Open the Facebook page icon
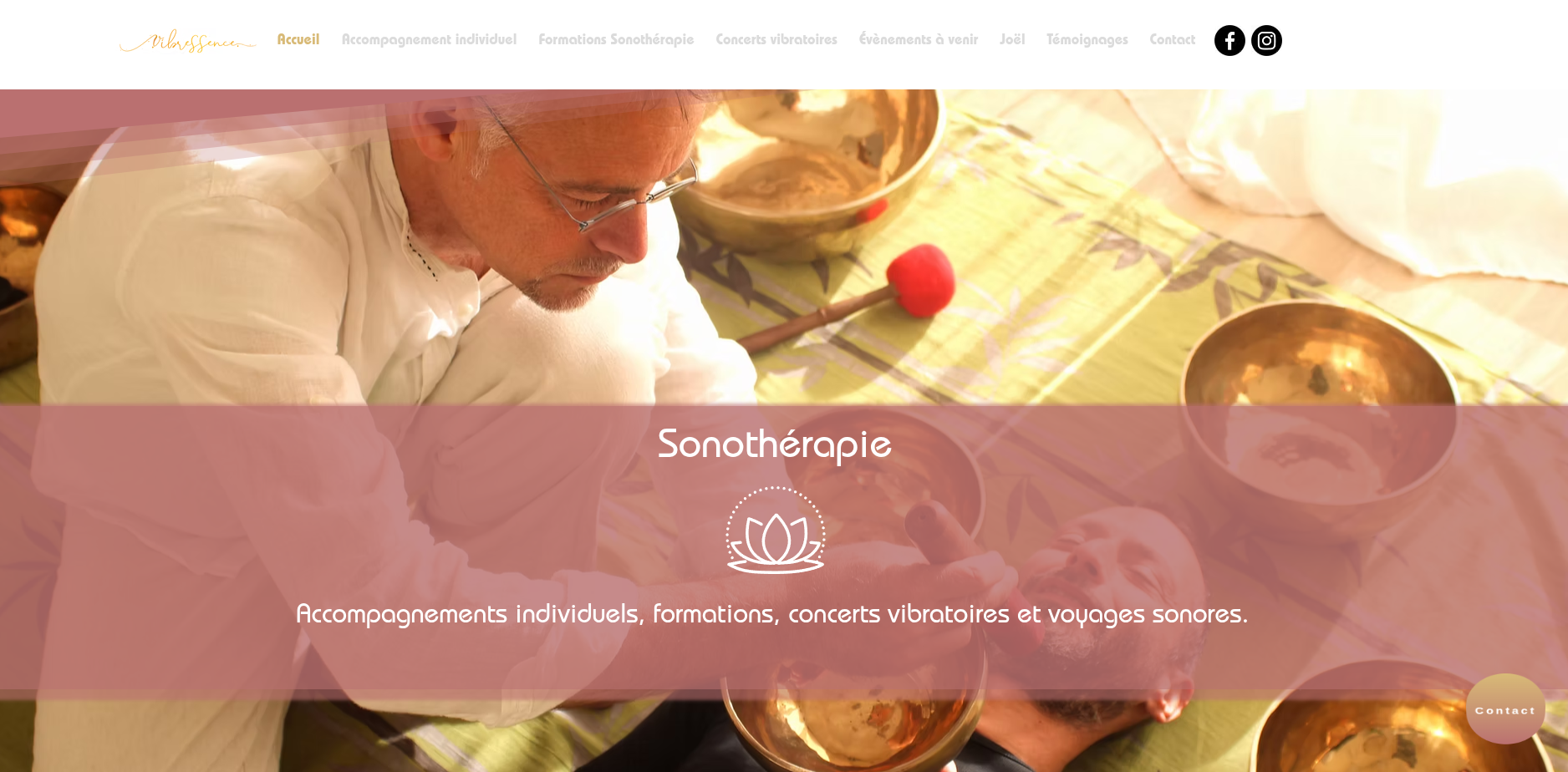The width and height of the screenshot is (1568, 772). click(1229, 40)
